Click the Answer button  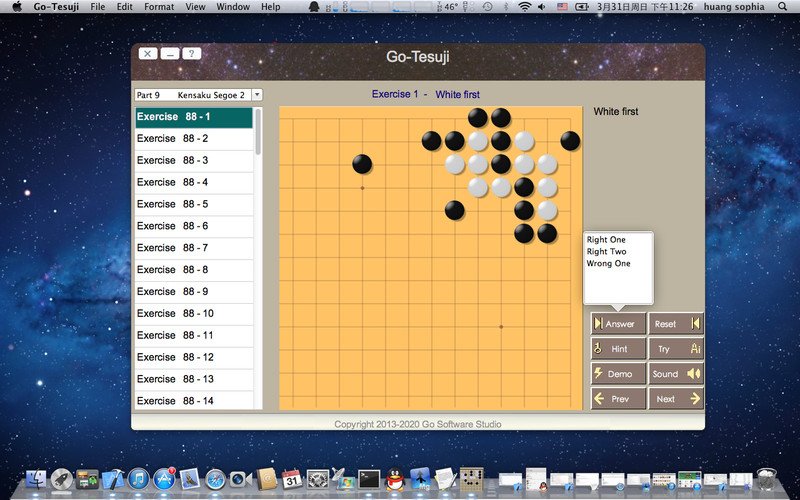pyautogui.click(x=618, y=323)
